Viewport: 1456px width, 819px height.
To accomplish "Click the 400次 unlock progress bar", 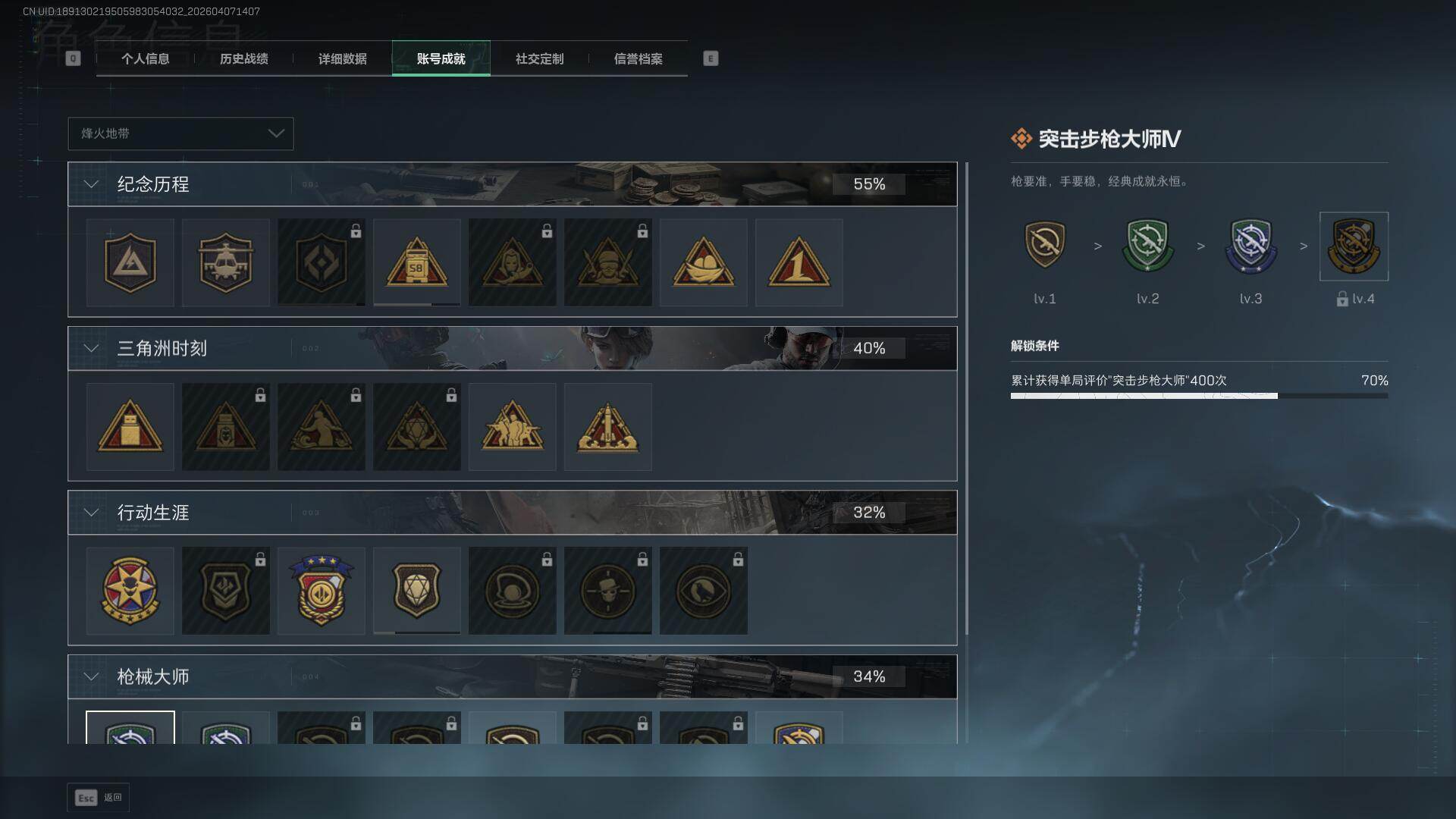I will pyautogui.click(x=1199, y=396).
